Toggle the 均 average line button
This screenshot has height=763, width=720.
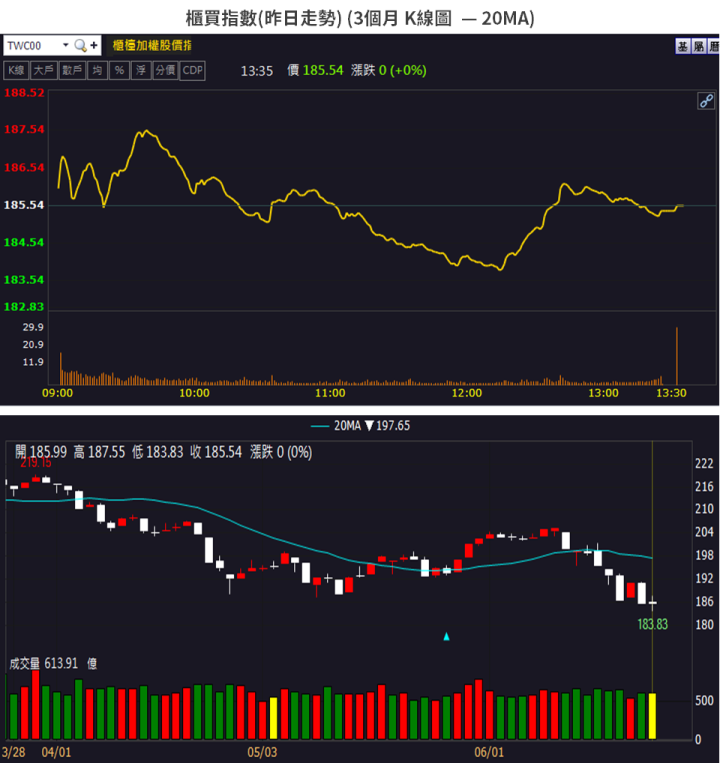(x=97, y=70)
